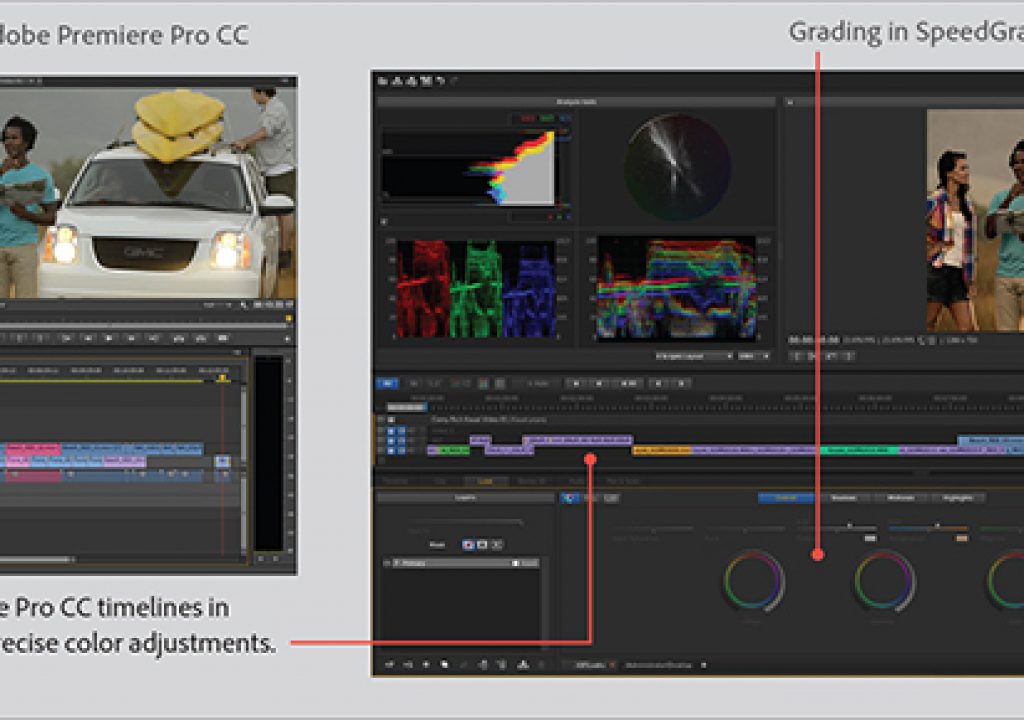The height and width of the screenshot is (720, 1024).
Task: Toggle the Primary layer's eye visibility
Action: [387, 563]
